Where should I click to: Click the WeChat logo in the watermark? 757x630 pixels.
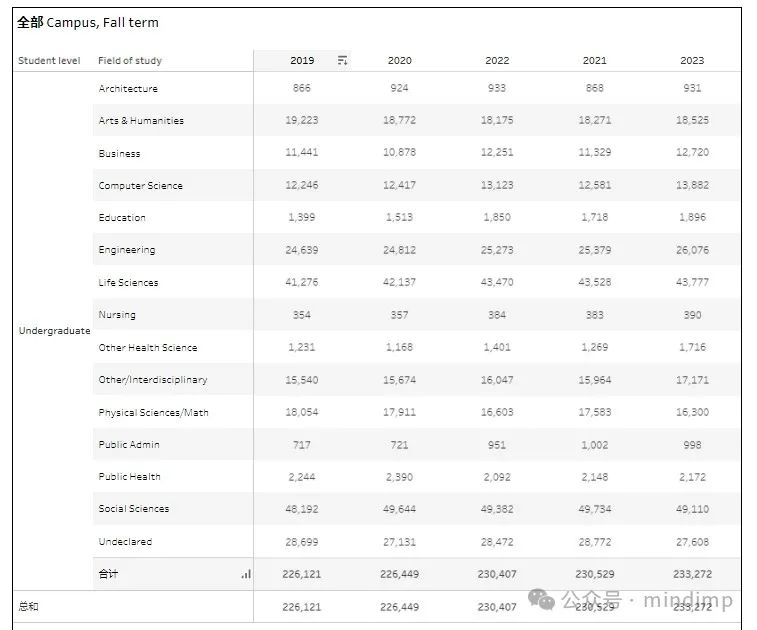coord(542,599)
